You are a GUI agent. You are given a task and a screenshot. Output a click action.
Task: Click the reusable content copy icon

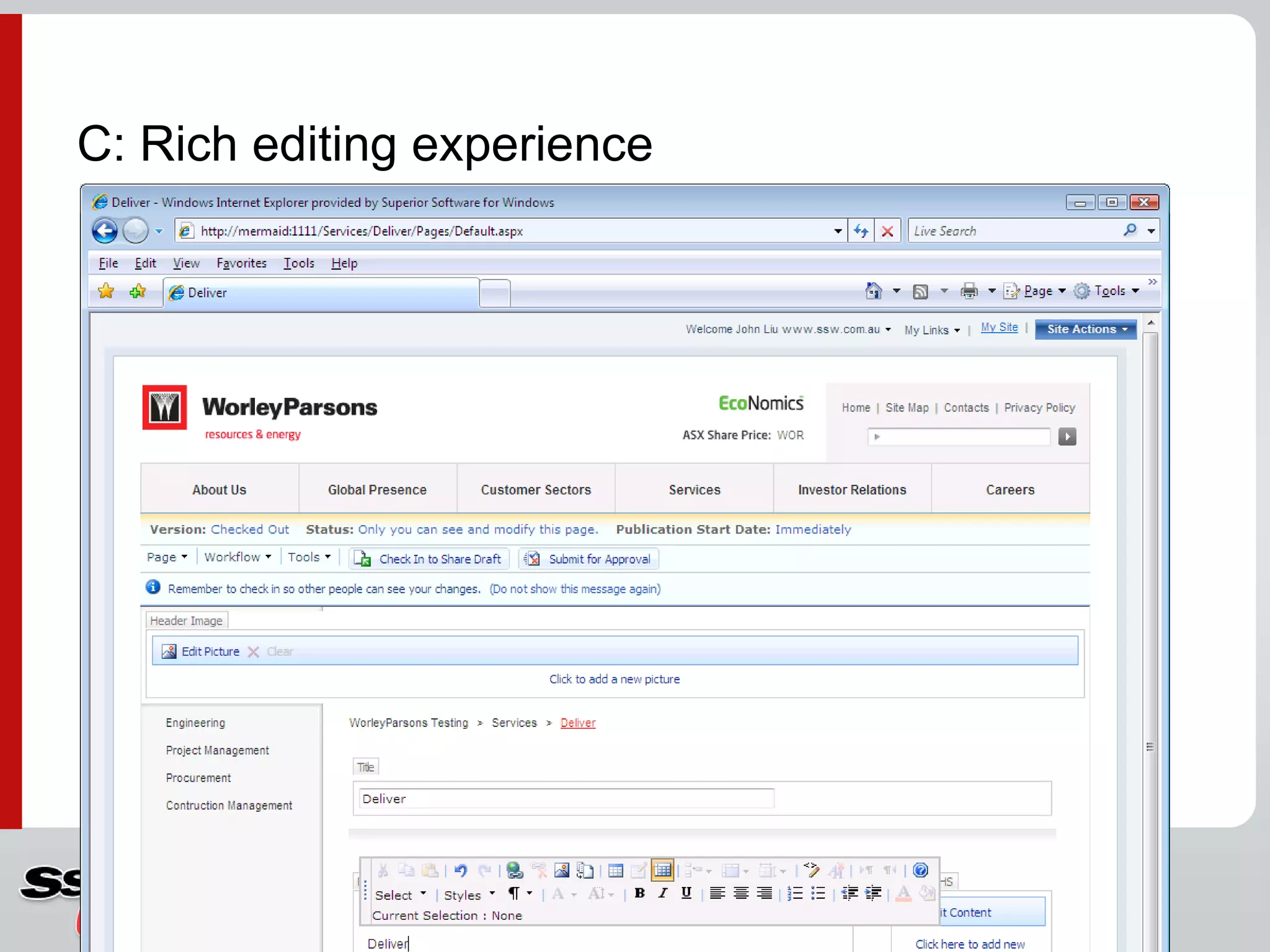point(585,871)
